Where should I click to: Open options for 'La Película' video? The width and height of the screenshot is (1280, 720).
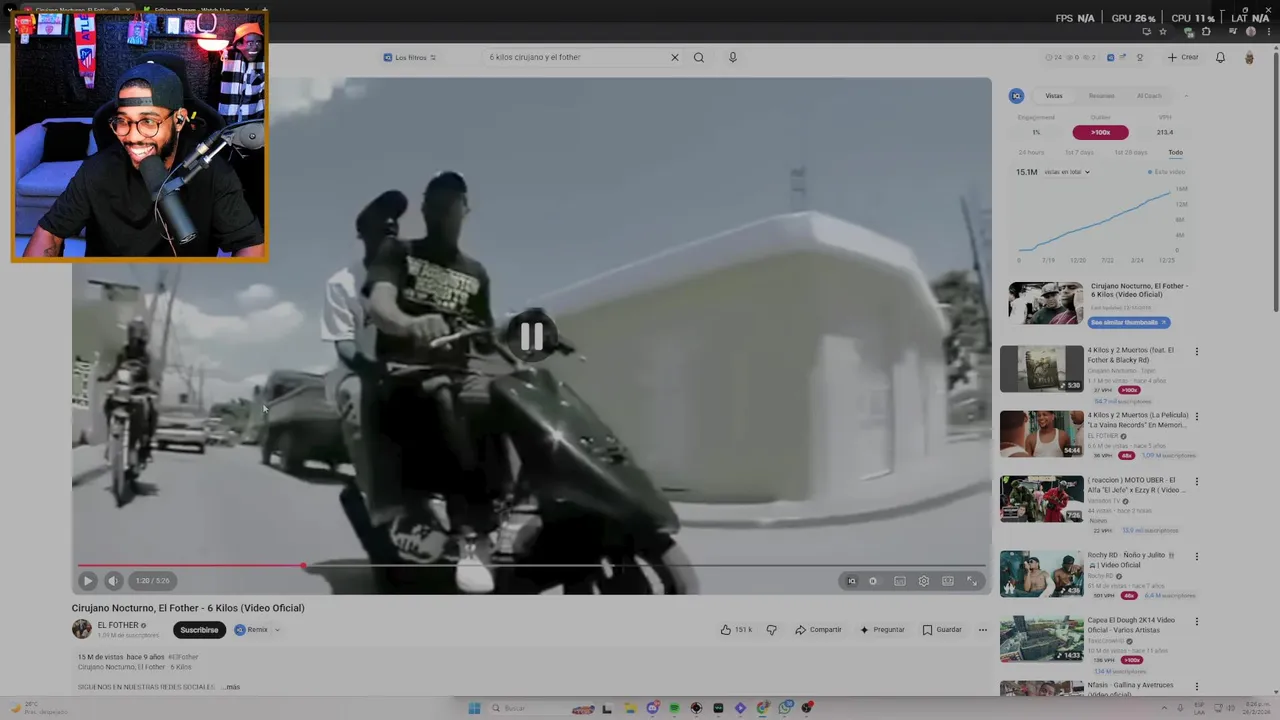[1196, 416]
